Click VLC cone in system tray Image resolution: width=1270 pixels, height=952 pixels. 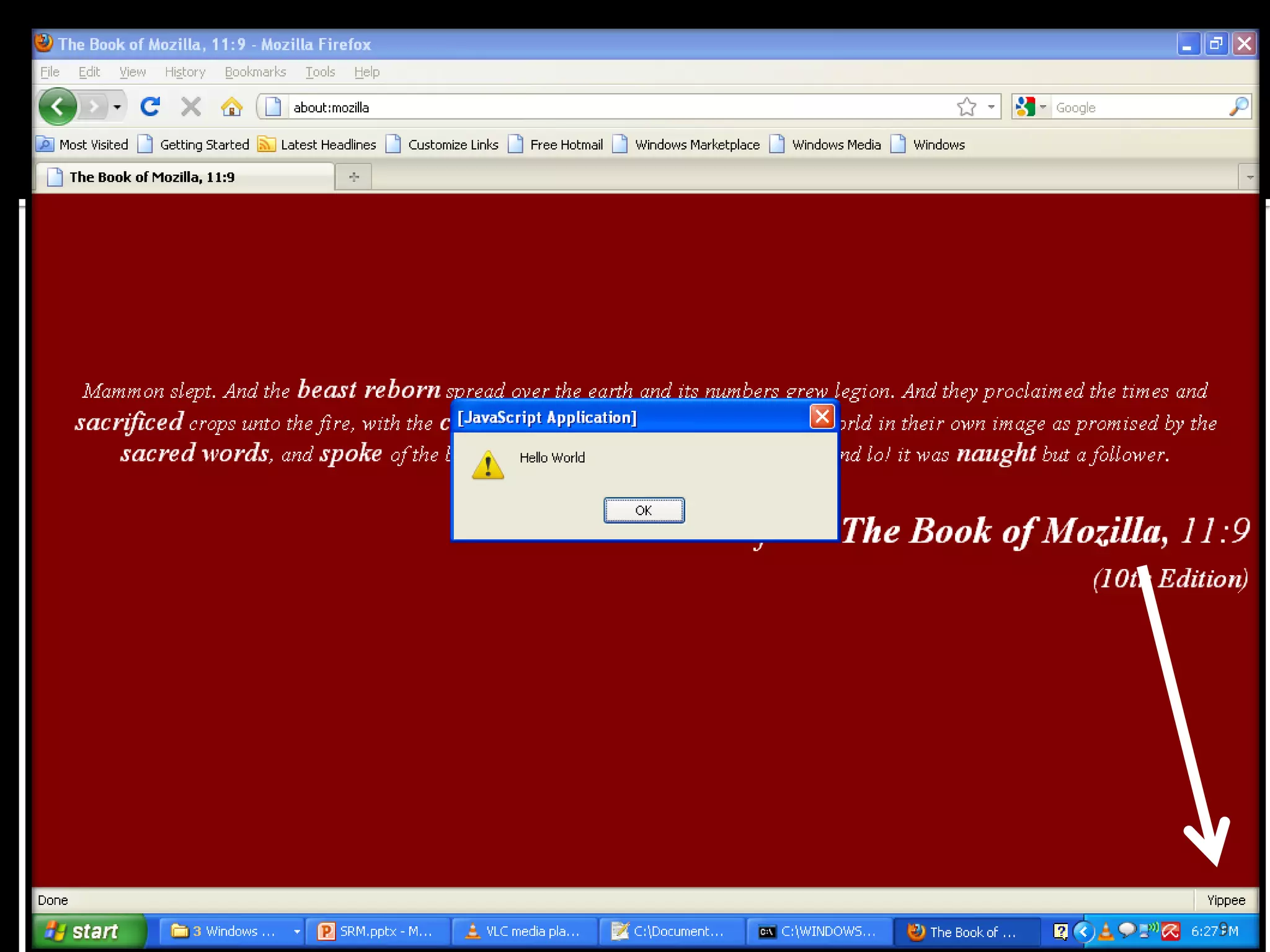1105,931
